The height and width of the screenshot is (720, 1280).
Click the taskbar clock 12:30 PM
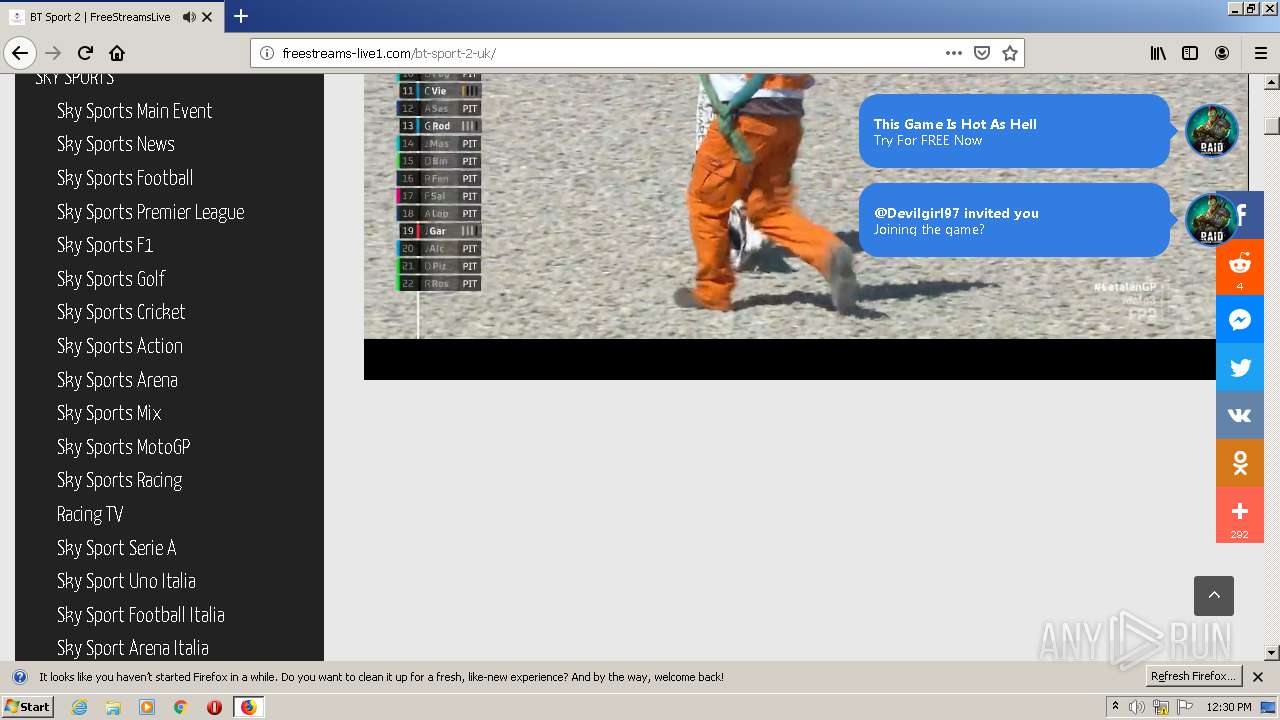coord(1228,707)
